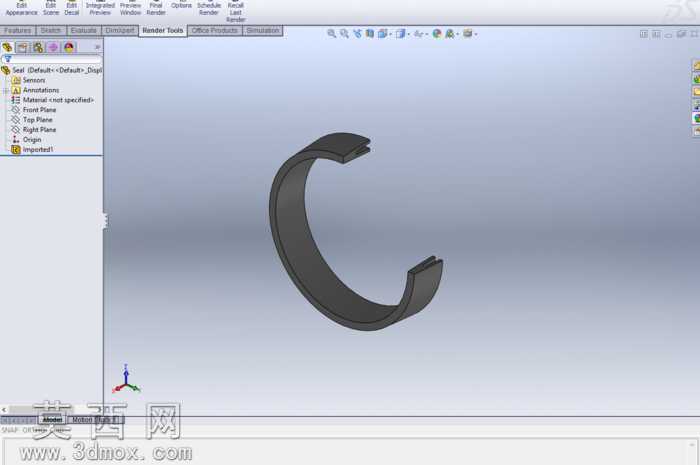Switch to the Motion Study bottom tab
The width and height of the screenshot is (700, 465).
click(x=94, y=419)
